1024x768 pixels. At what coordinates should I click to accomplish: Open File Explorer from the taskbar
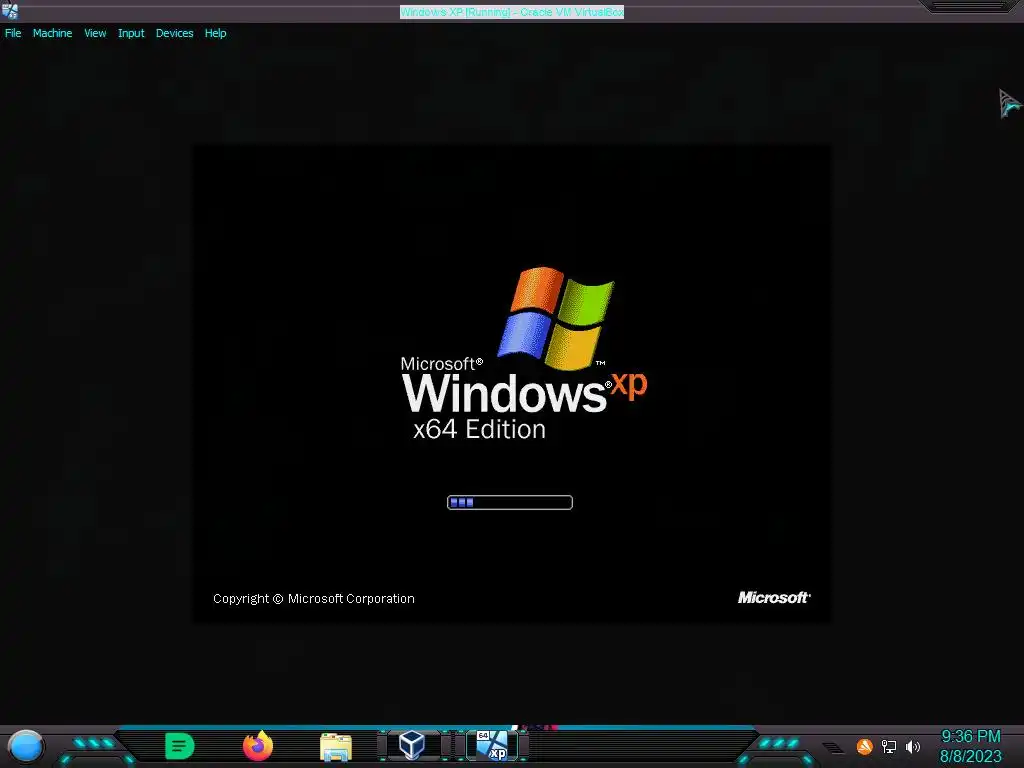336,746
